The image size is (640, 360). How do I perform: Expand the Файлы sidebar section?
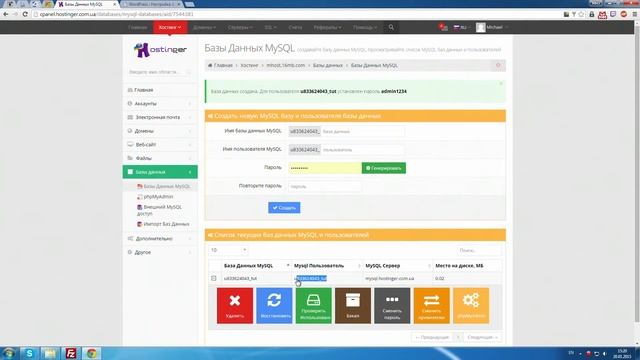[160, 158]
